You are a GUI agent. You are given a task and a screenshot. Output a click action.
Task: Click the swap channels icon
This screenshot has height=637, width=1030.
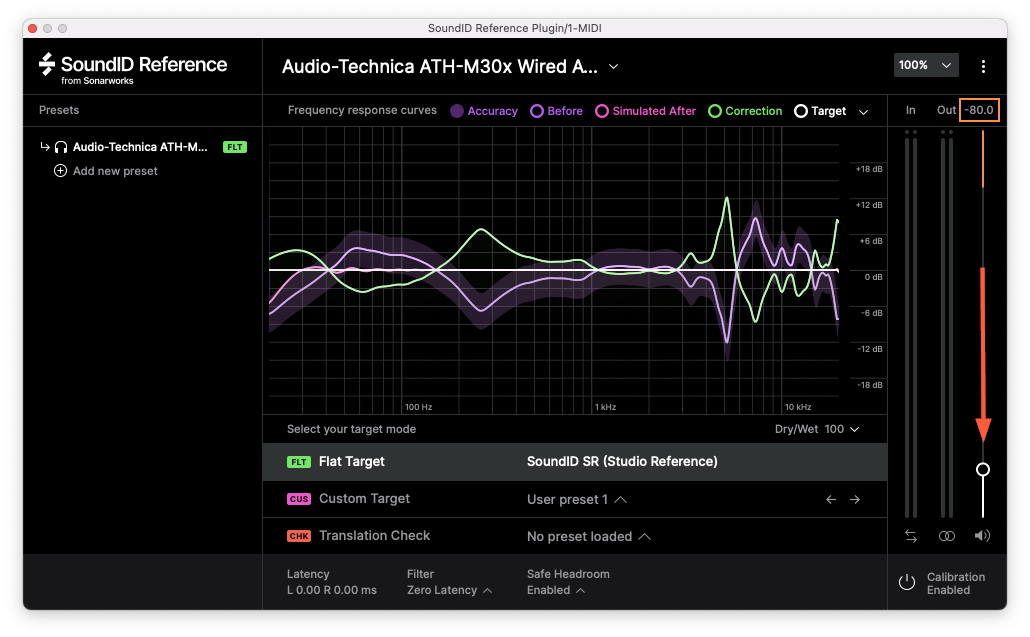(x=910, y=536)
